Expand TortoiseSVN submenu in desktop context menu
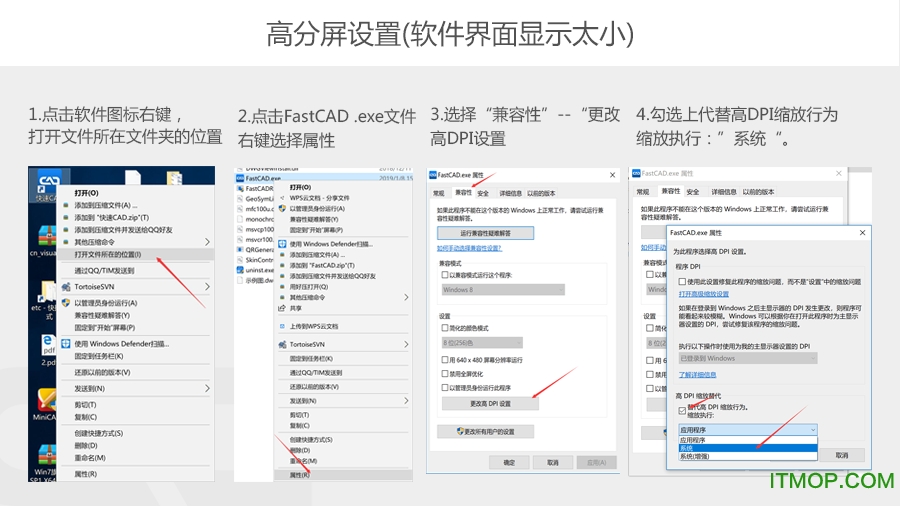This screenshot has height=506, width=900. (207, 286)
